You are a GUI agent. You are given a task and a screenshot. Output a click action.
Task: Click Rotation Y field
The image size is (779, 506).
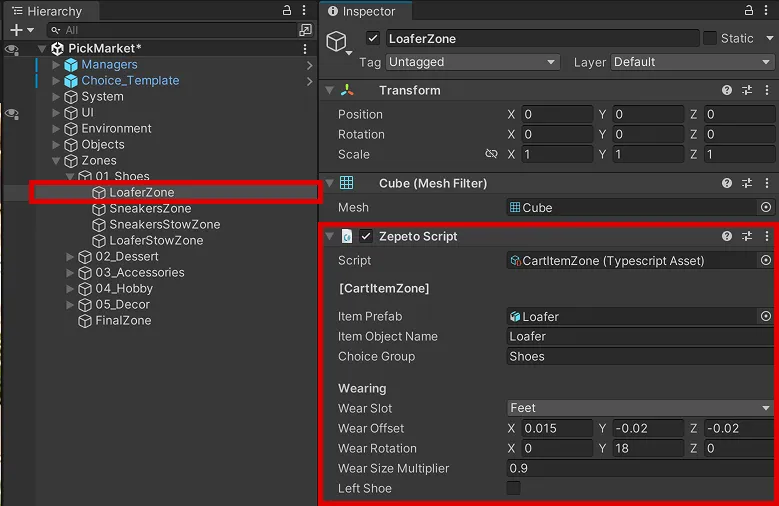pyautogui.click(x=648, y=134)
